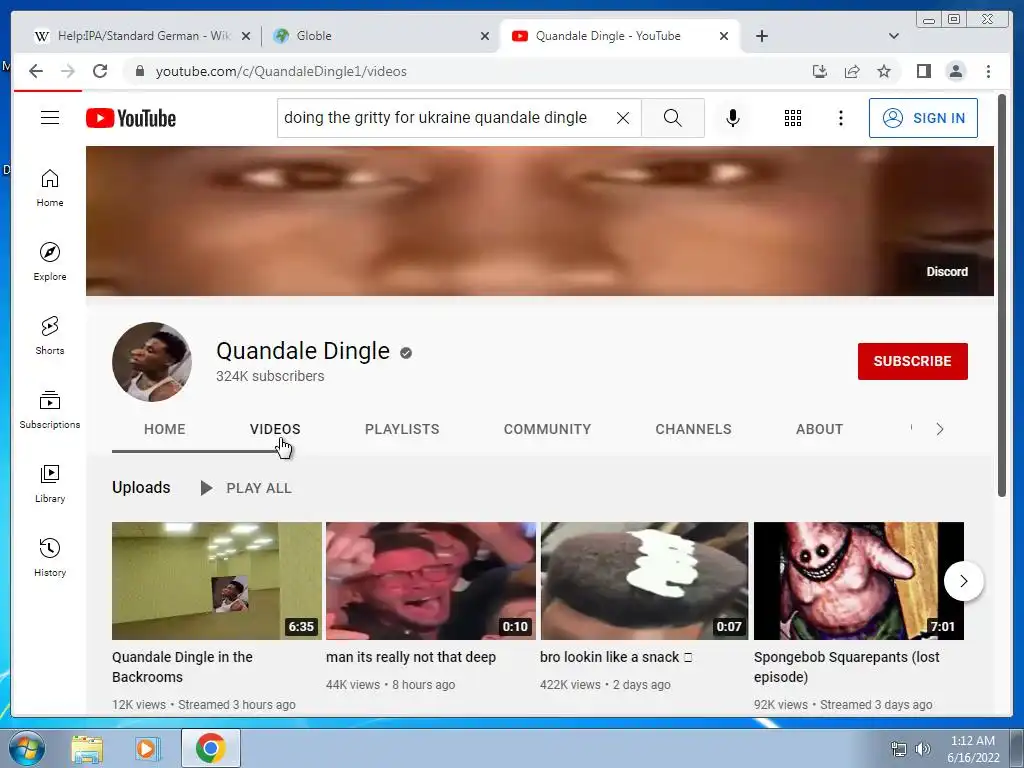Open 'bro lookin like a snack' thumbnail
Viewport: 1024px width, 768px height.
(645, 581)
